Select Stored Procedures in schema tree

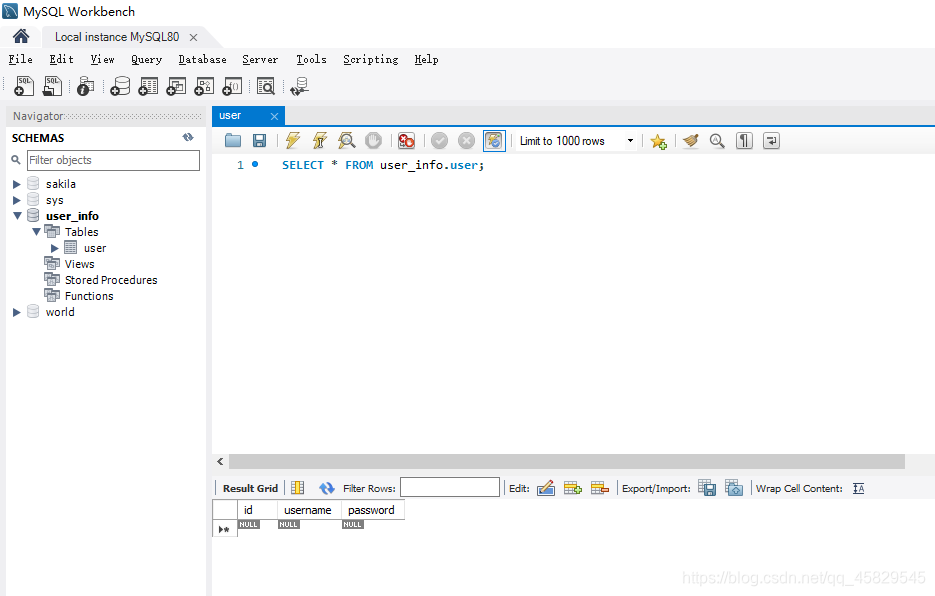coord(111,280)
